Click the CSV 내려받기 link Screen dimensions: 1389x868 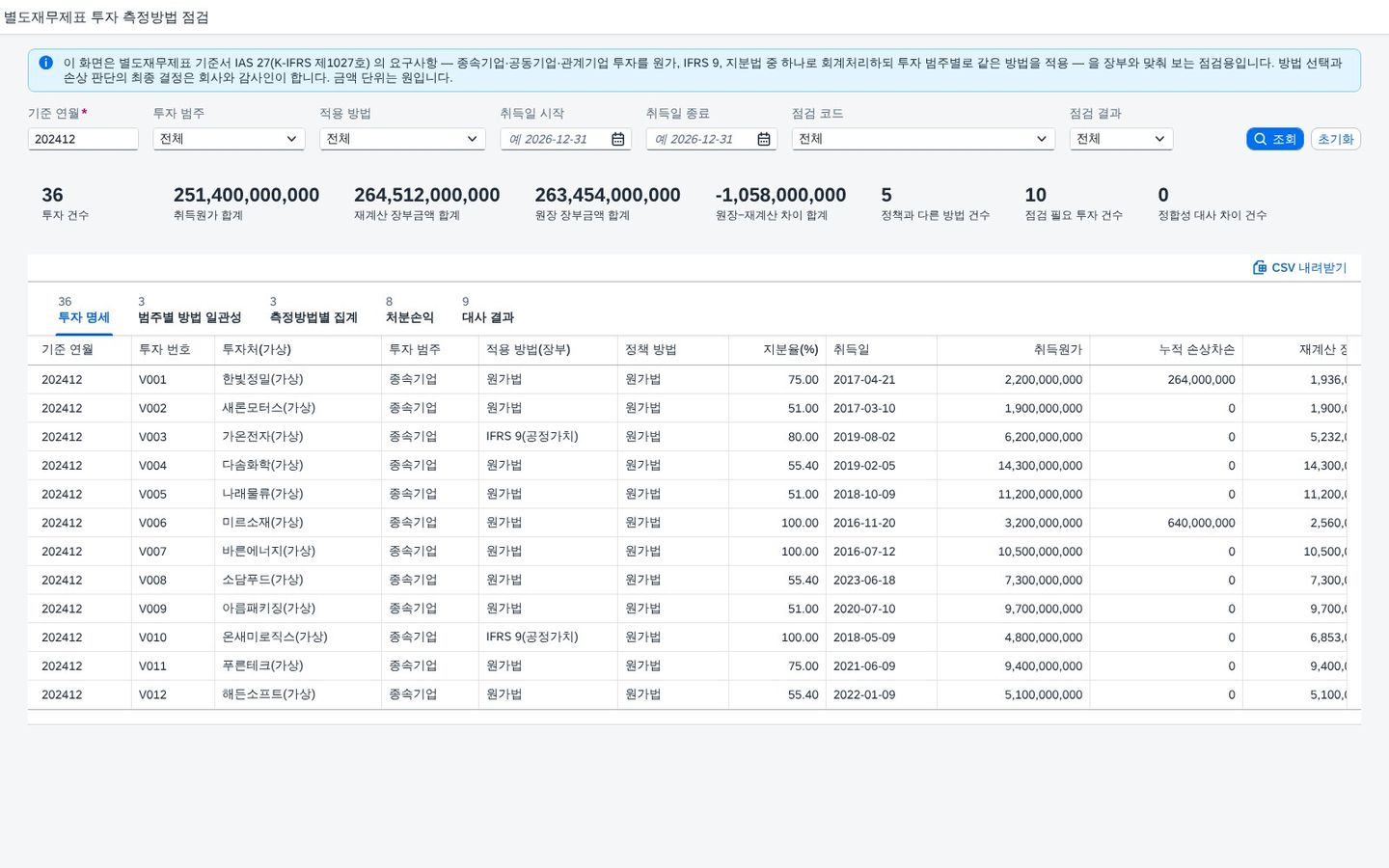point(1299,267)
